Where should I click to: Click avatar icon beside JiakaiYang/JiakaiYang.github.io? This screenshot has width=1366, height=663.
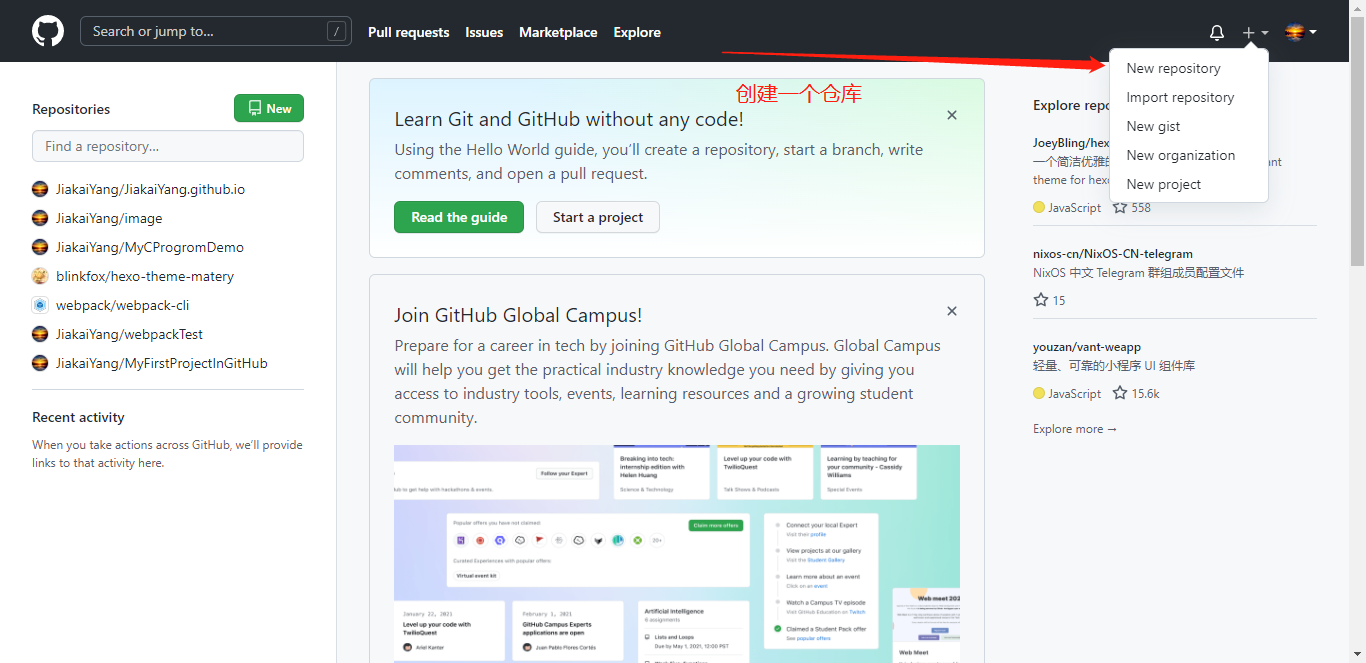pos(40,189)
